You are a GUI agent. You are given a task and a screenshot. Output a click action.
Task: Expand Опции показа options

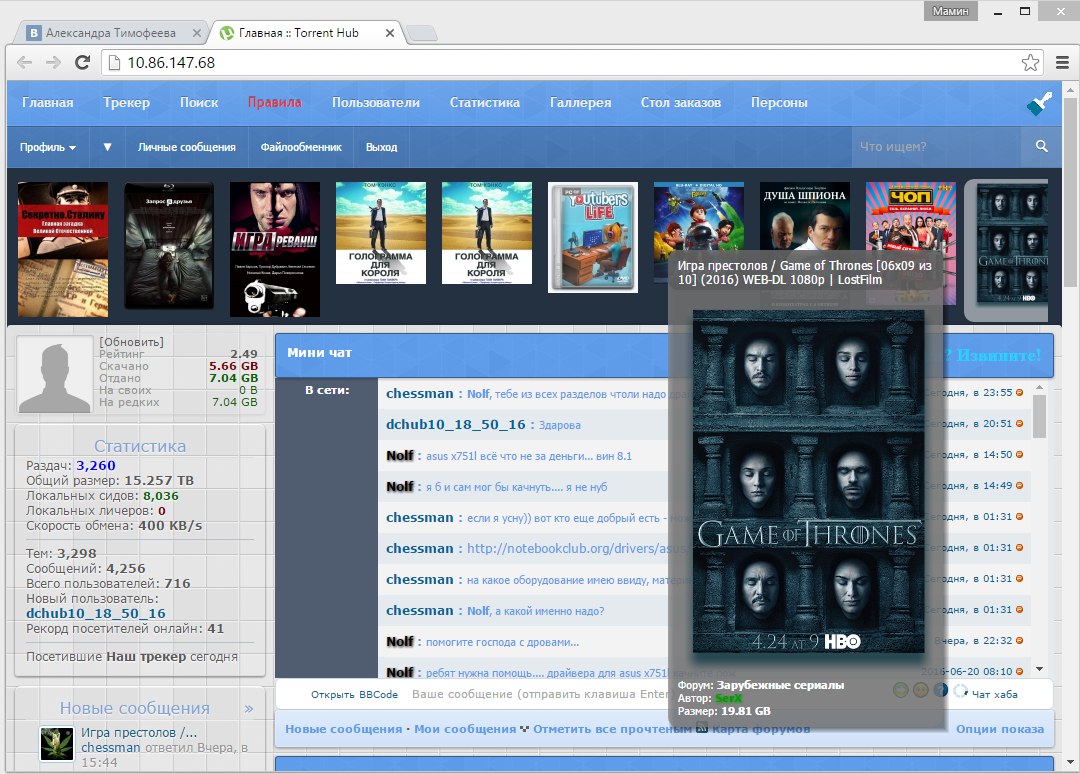[999, 729]
